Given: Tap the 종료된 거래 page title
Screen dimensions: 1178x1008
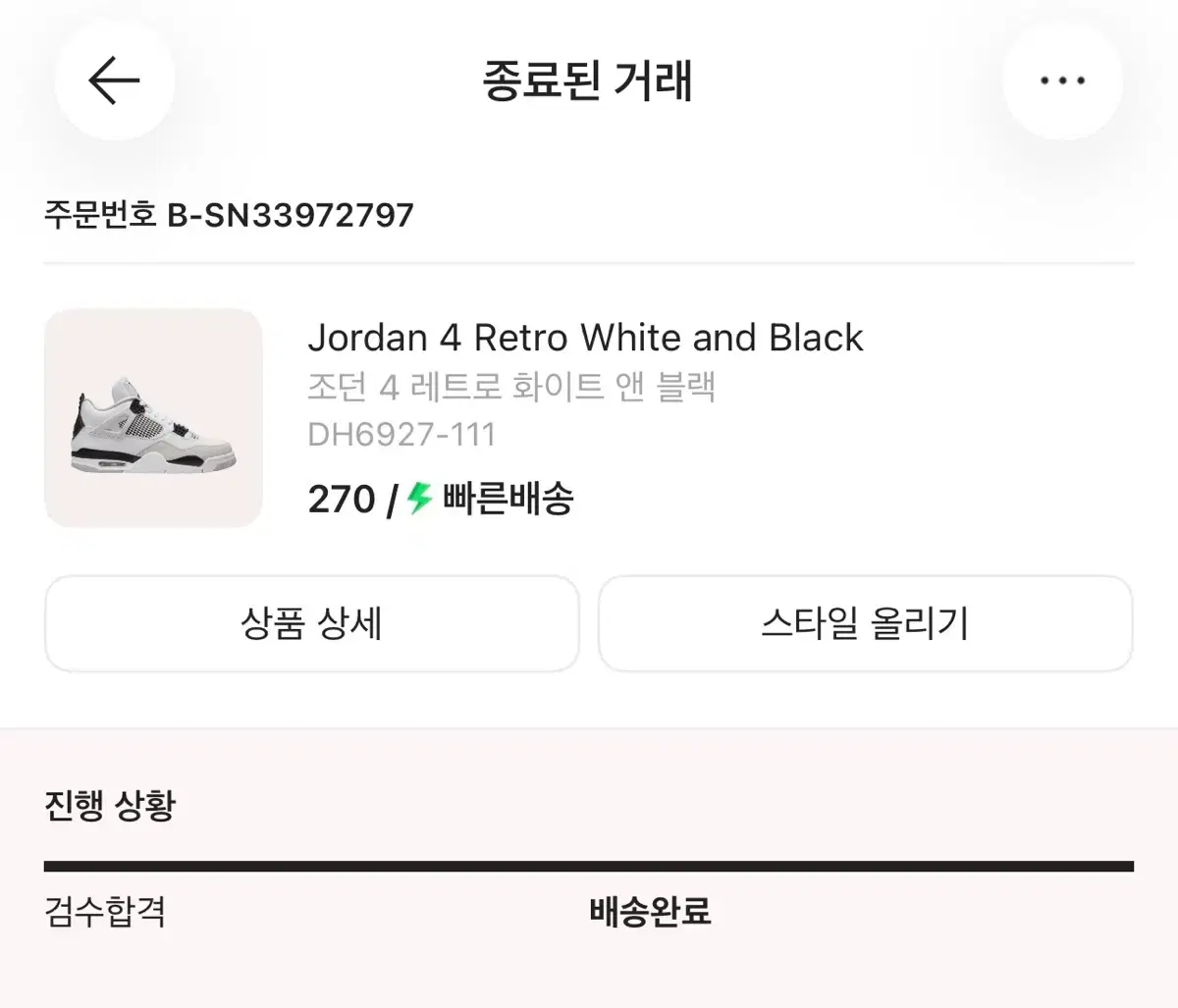Looking at the screenshot, I should coord(588,80).
